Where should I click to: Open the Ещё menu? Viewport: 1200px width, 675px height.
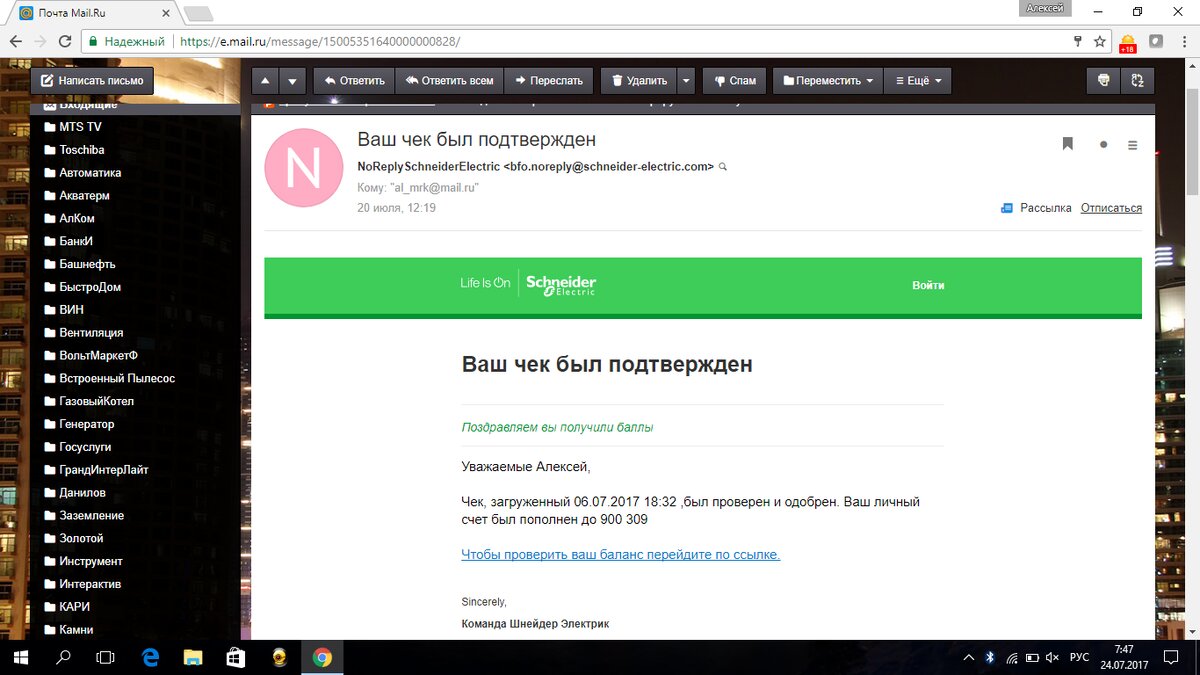click(x=917, y=80)
